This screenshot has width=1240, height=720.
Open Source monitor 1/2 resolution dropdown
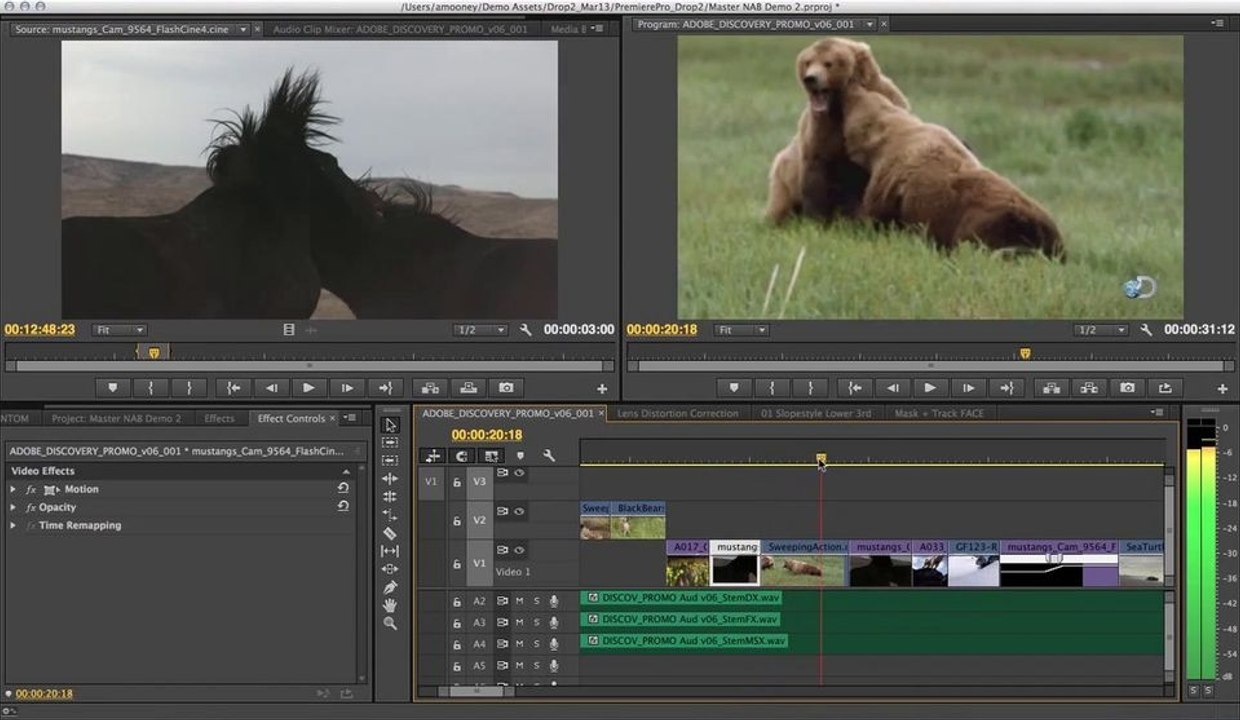[x=482, y=330]
